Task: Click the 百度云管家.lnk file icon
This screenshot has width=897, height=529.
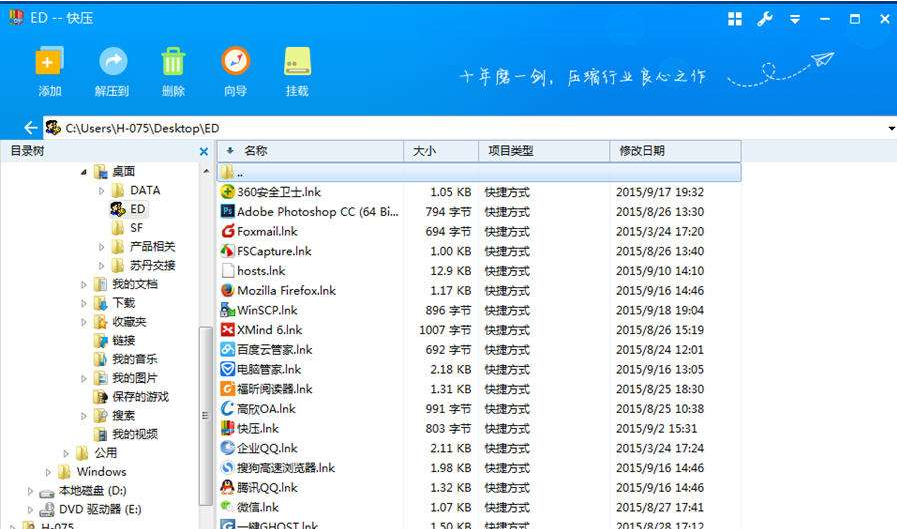Action: (228, 350)
